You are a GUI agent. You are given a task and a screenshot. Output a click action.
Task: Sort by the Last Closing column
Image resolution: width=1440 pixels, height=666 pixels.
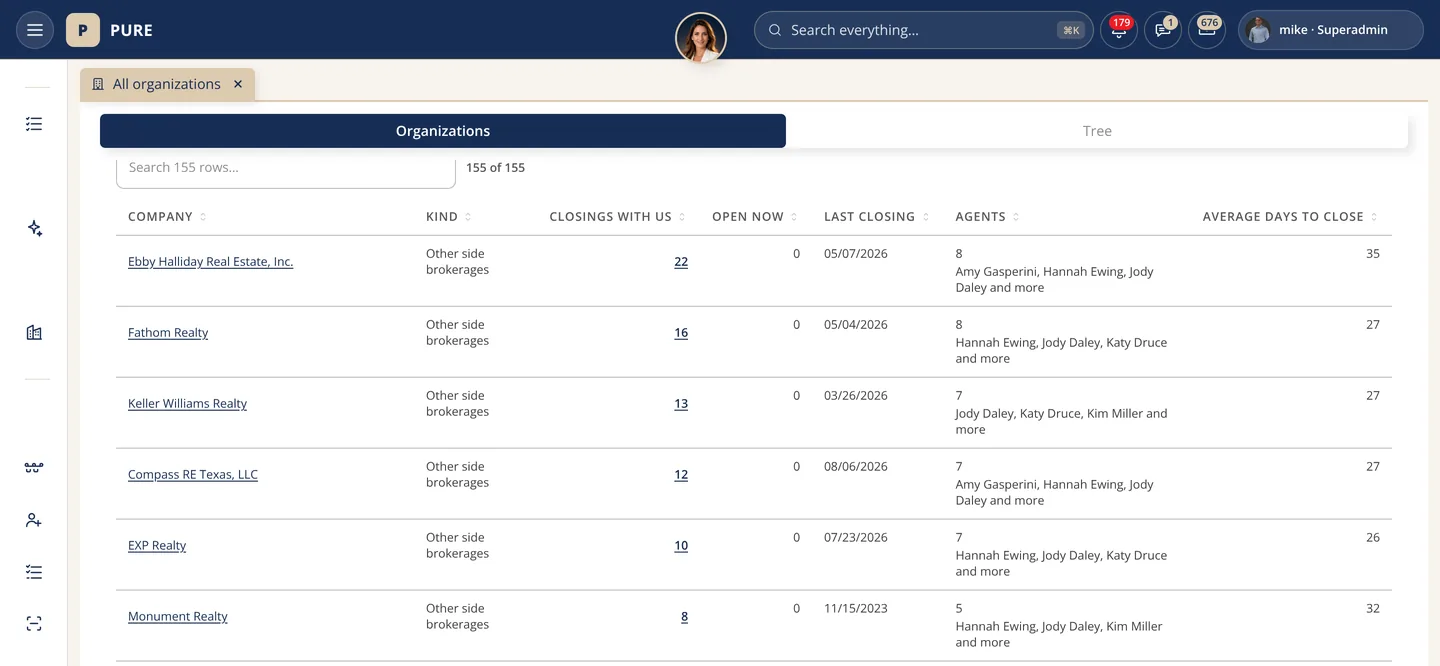[x=877, y=217]
